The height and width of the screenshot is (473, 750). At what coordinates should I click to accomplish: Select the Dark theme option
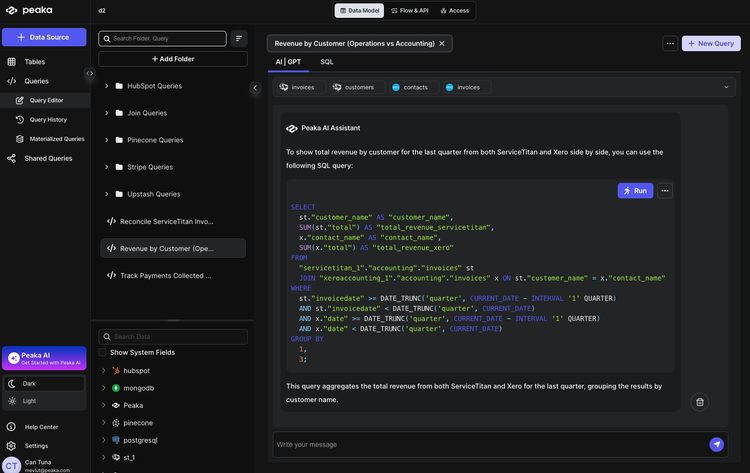[30, 383]
